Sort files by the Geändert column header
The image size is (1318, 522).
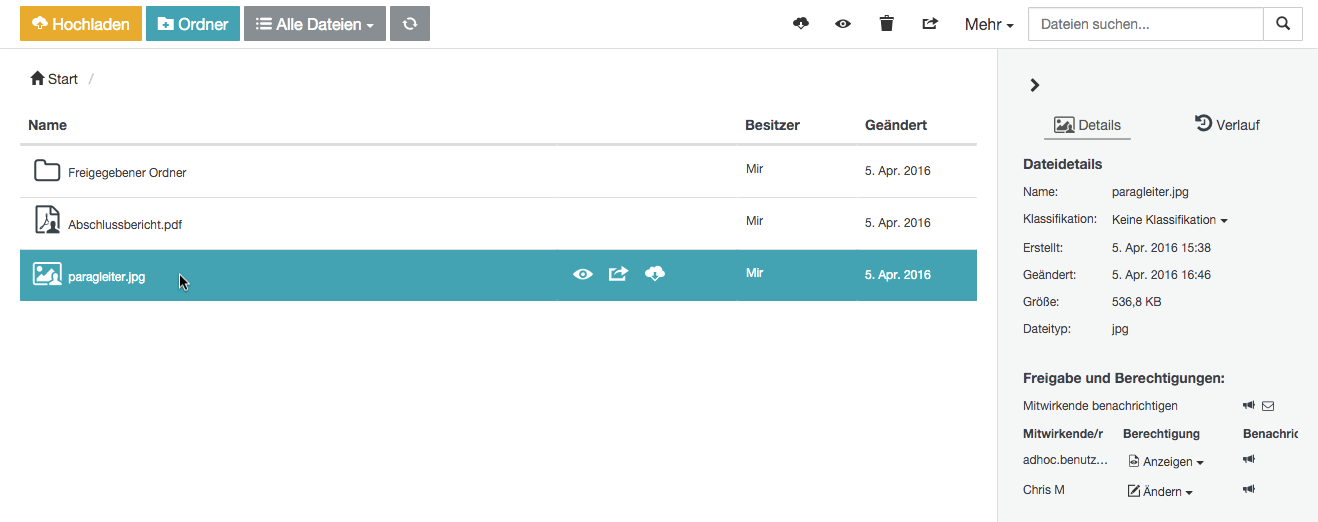coord(896,125)
